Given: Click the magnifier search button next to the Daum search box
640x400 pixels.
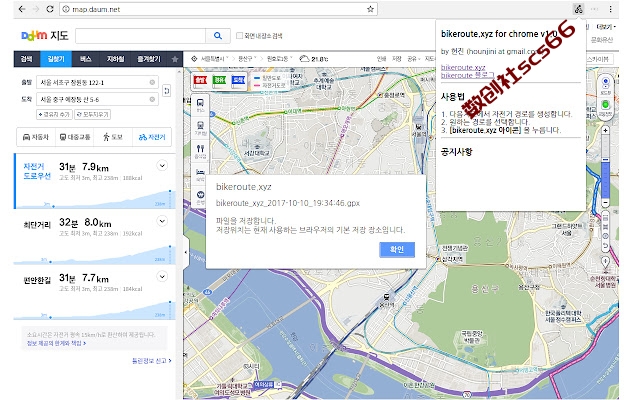Looking at the screenshot, I should 218,36.
